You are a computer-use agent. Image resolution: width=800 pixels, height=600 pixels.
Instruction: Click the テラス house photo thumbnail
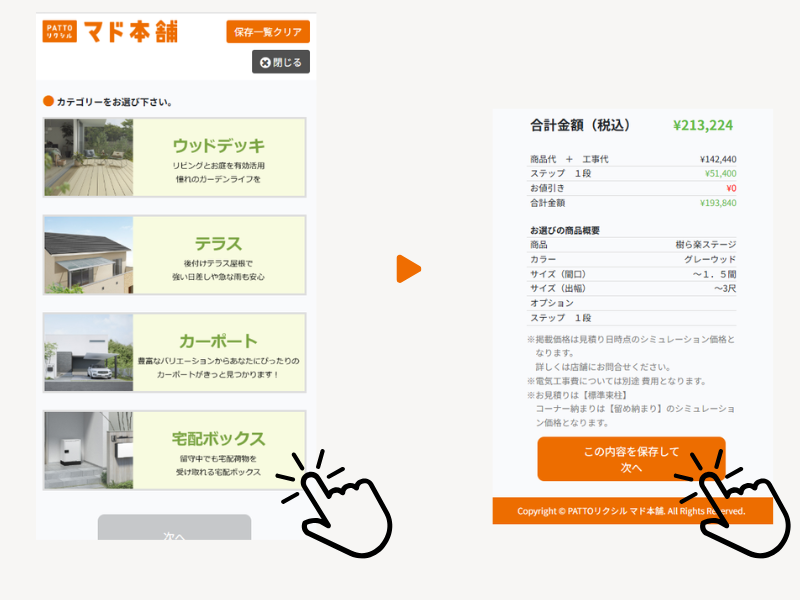coord(88,255)
